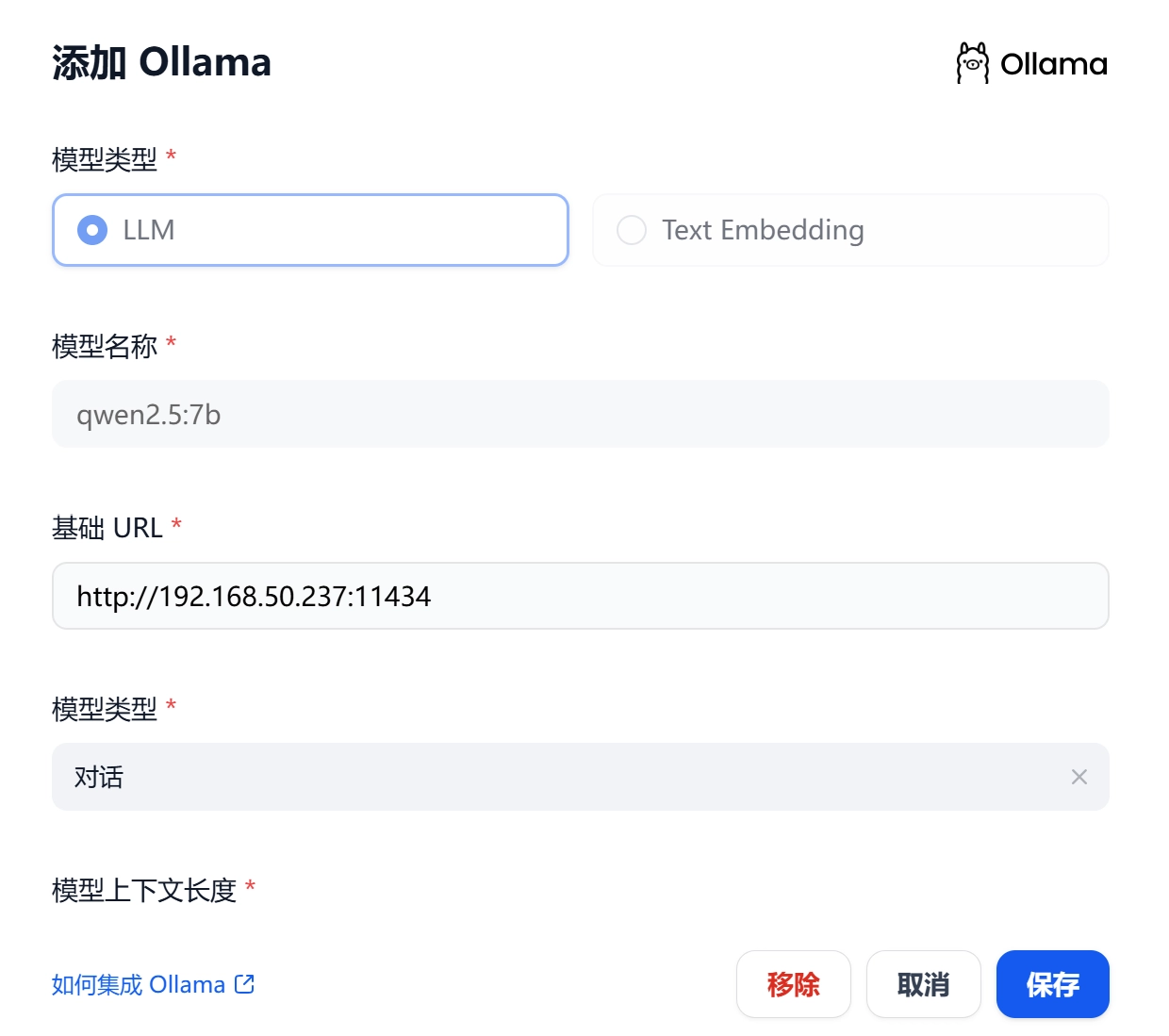Click the 模型上下文长度 label
This screenshot has height=1036, width=1169.
click(x=144, y=890)
